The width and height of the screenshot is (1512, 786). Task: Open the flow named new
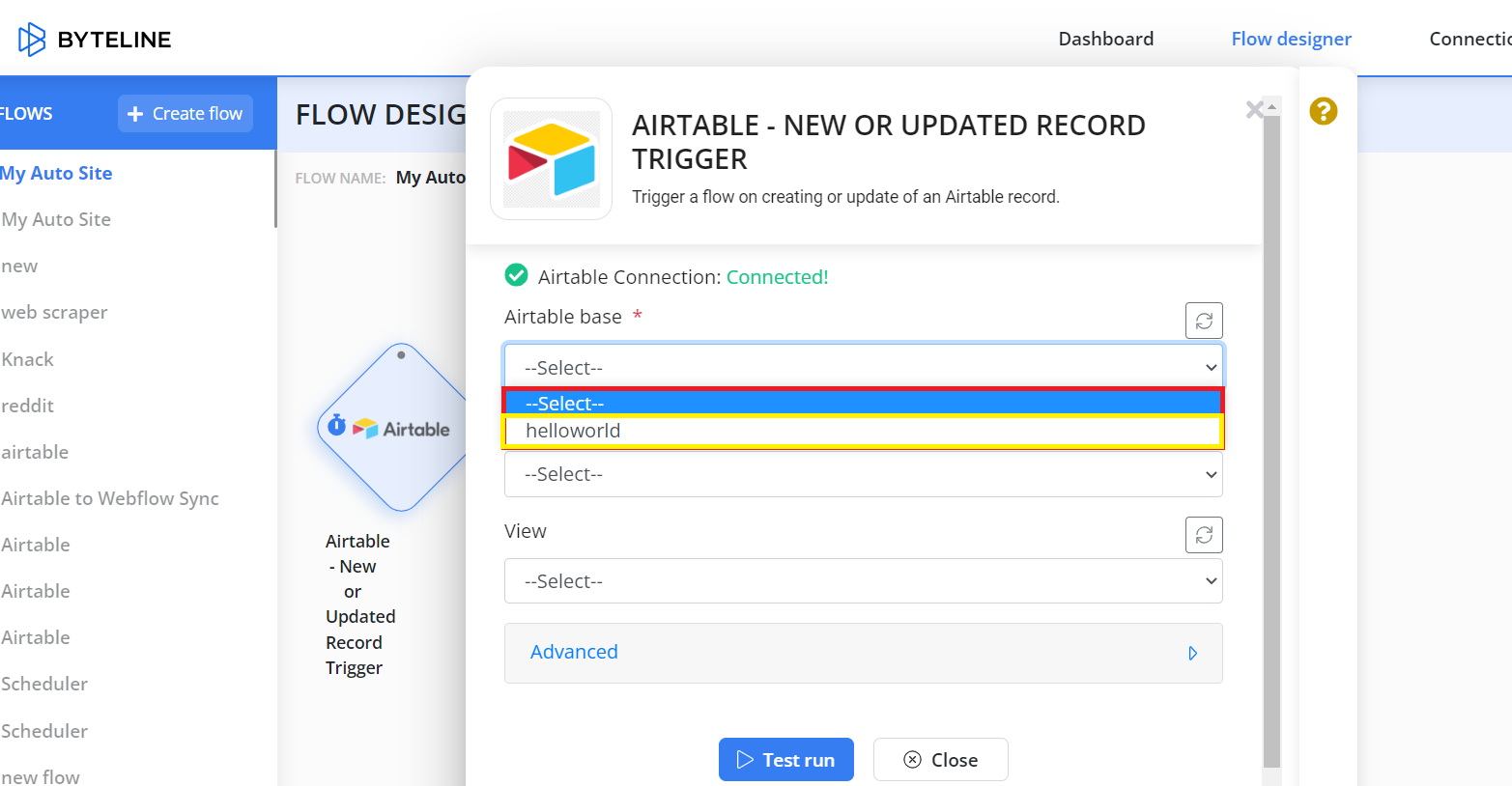tap(19, 267)
